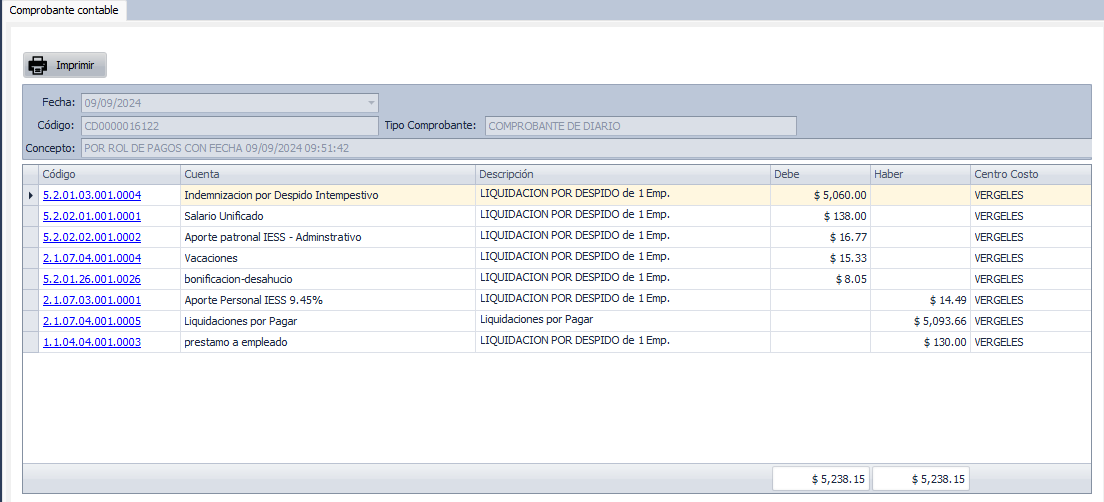Open account link 5.2.01.03.001.0004
Screen dimensions: 1104x502
(x=92, y=195)
